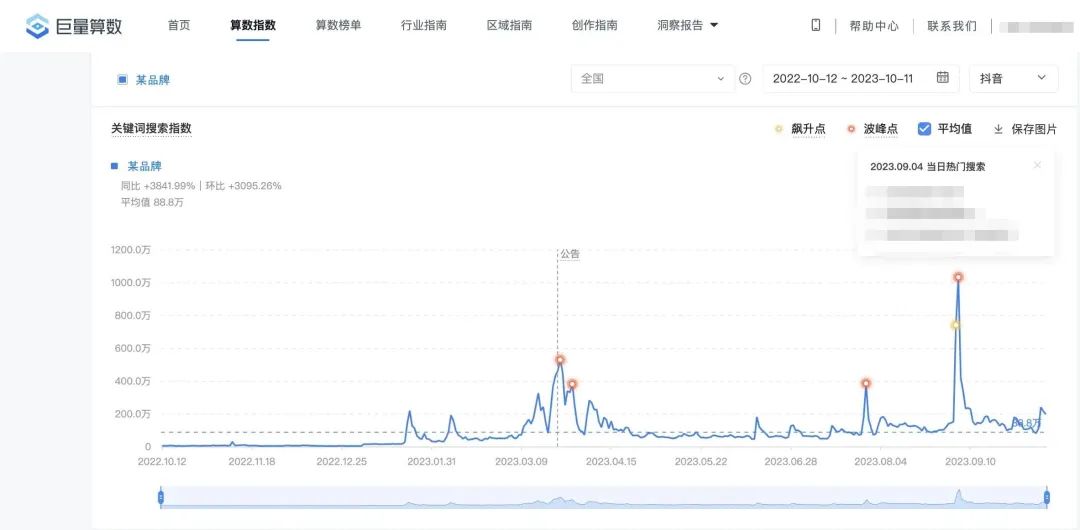This screenshot has height=530, width=1080.
Task: Open the mobile phone icon in header
Action: (816, 26)
